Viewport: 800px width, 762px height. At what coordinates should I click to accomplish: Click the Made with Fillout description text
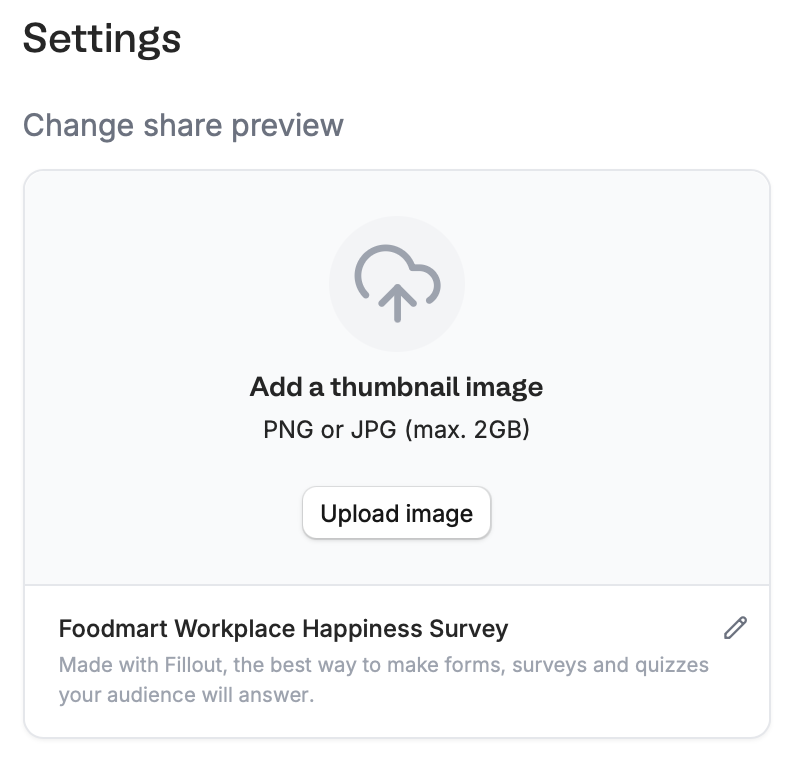(384, 679)
